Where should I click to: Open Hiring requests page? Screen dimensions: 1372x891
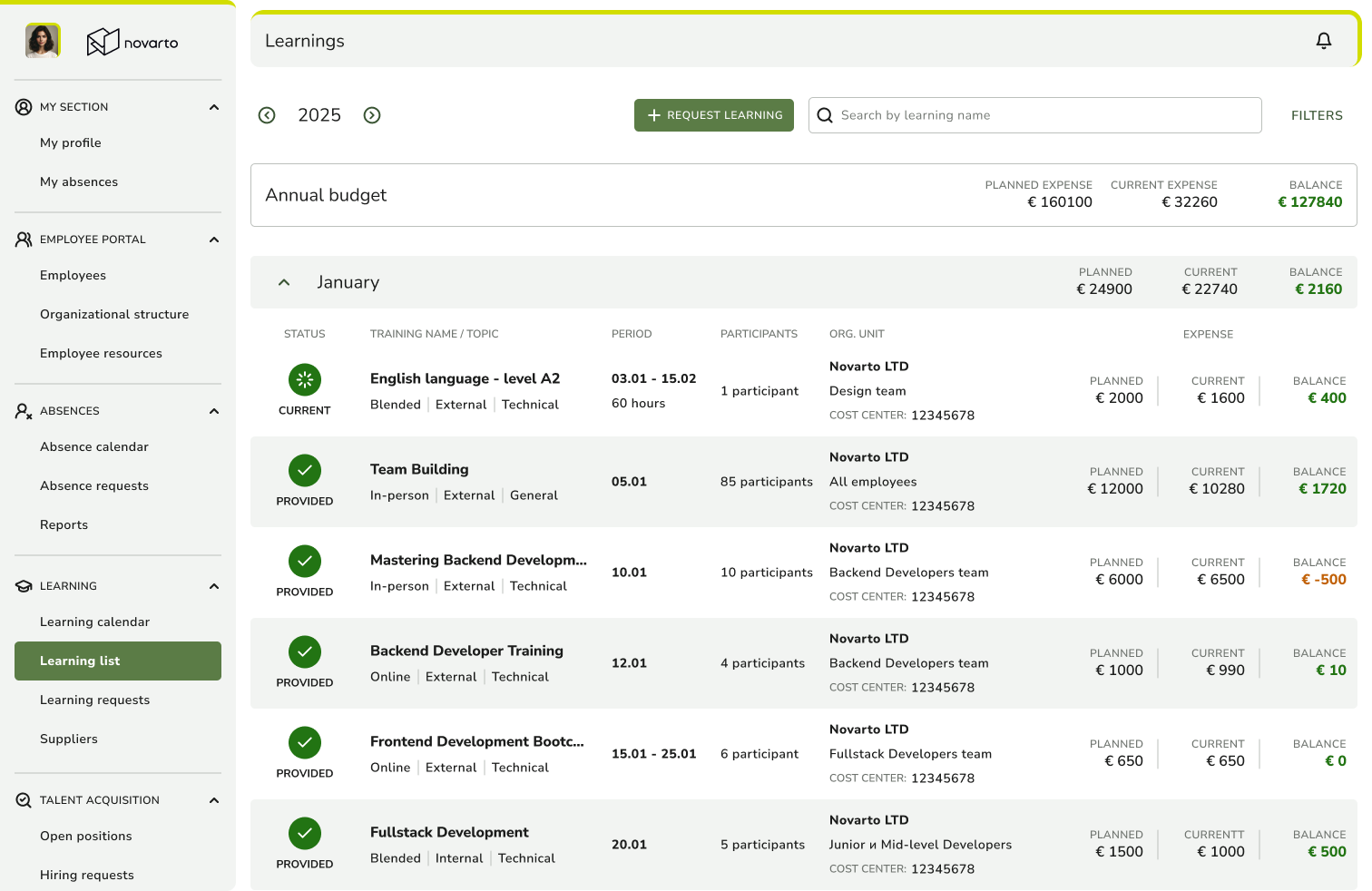[87, 875]
